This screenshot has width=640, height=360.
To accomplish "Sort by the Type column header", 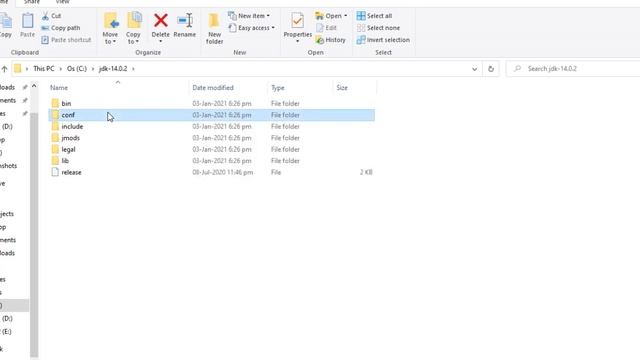I will [x=278, y=88].
